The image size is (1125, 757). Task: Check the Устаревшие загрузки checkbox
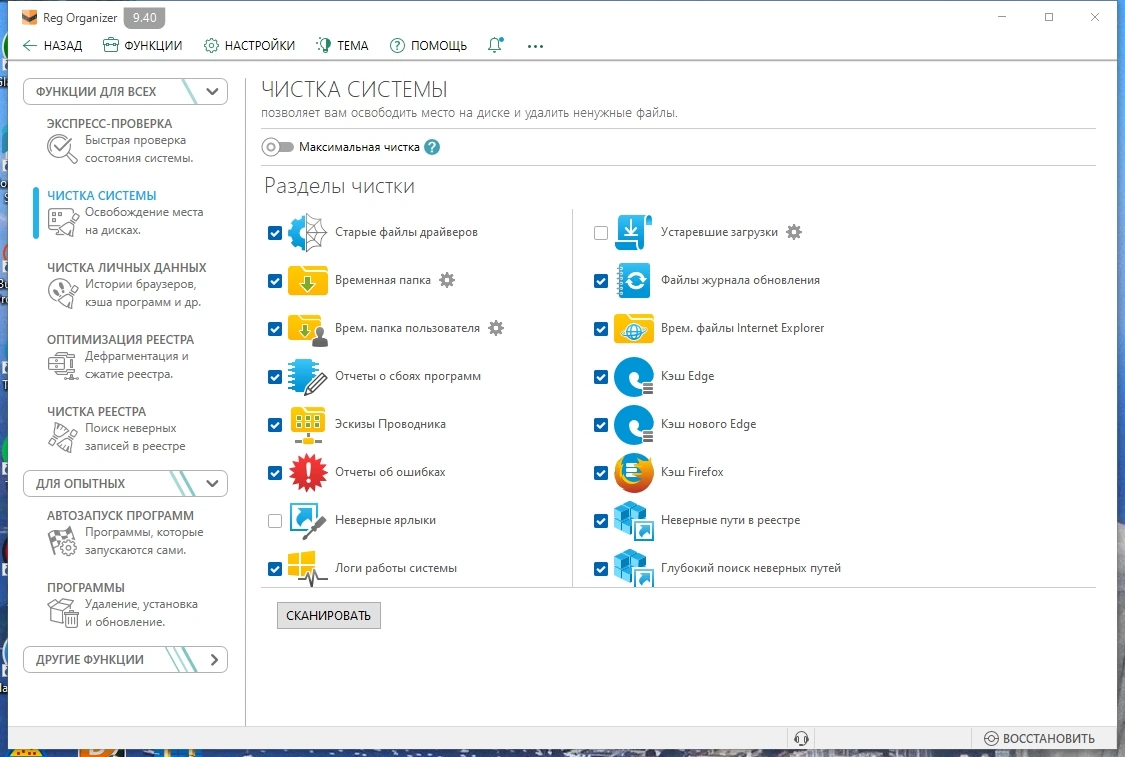[x=601, y=232]
